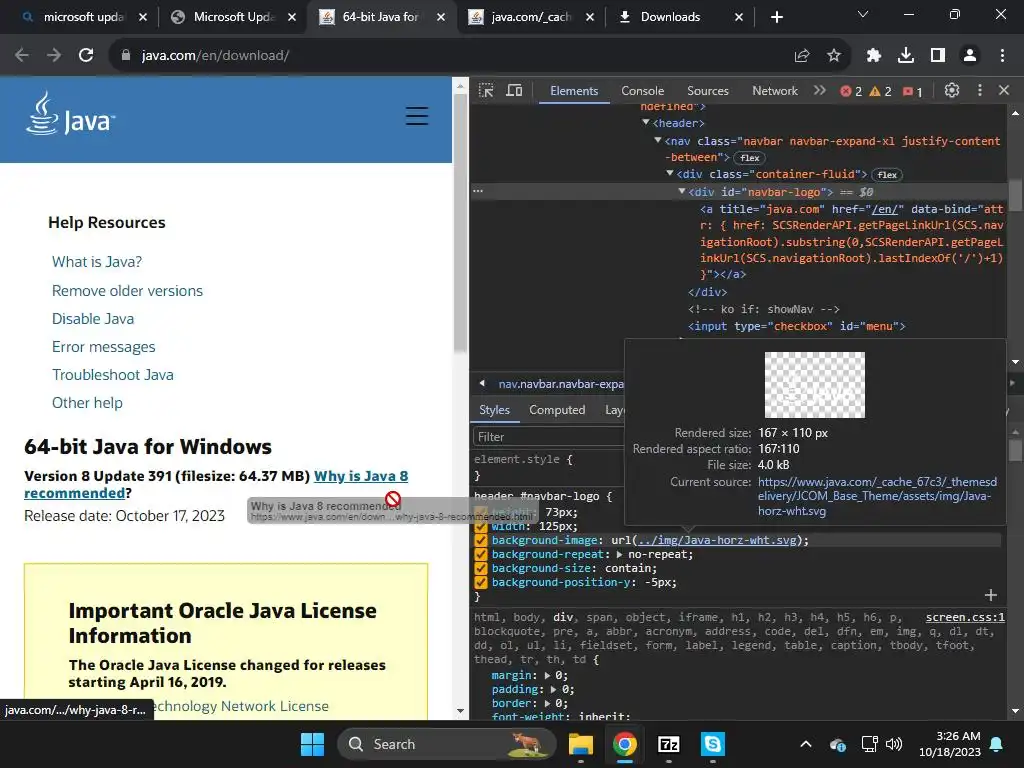1024x768 pixels.
Task: Switch to the Console tab
Action: pos(643,91)
